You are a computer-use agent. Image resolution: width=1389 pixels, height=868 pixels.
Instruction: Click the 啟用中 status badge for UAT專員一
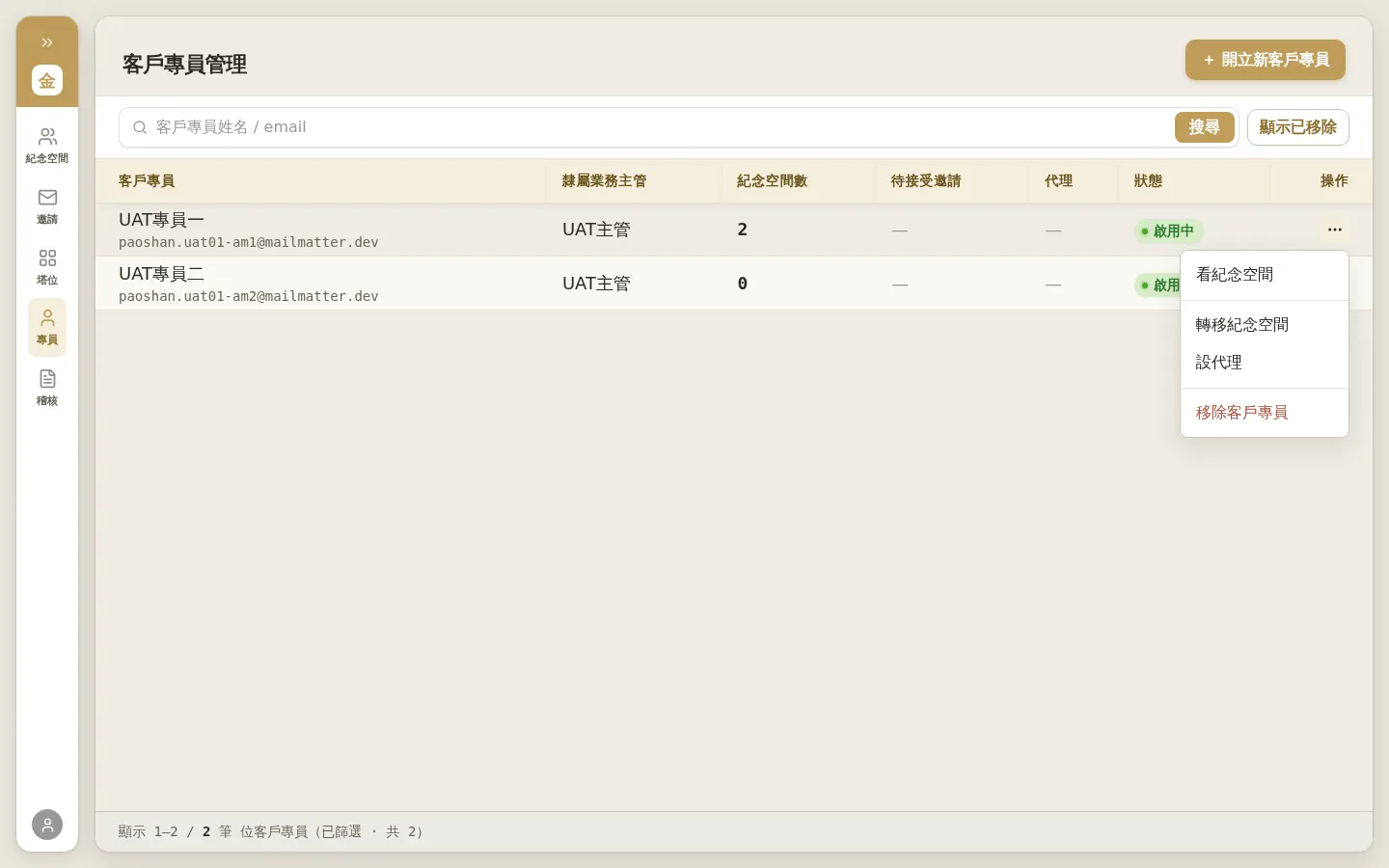1168,231
